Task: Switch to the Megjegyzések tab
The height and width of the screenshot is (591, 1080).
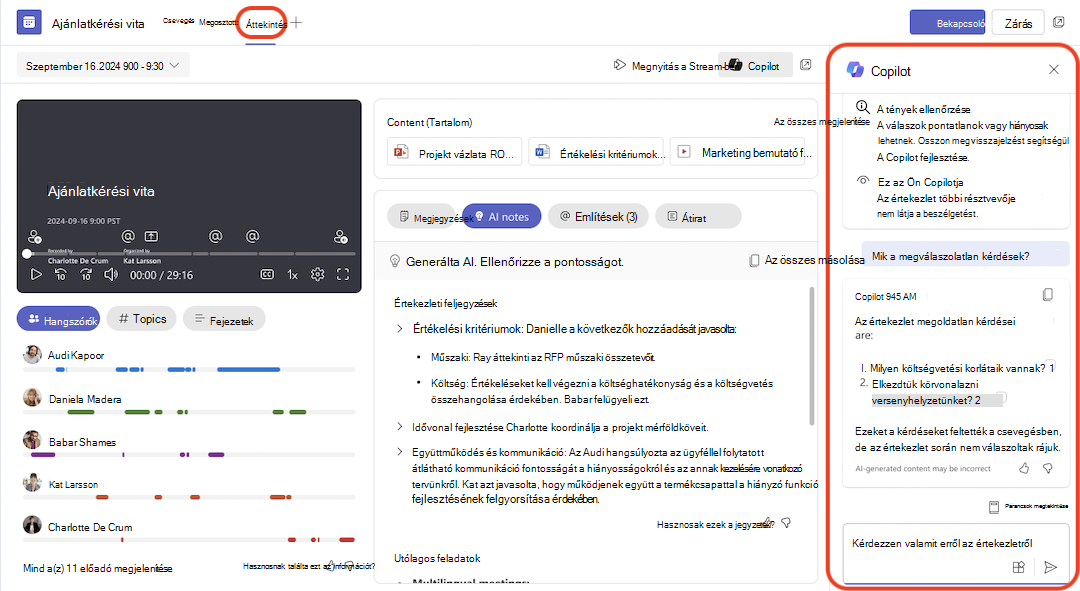Action: coord(424,217)
